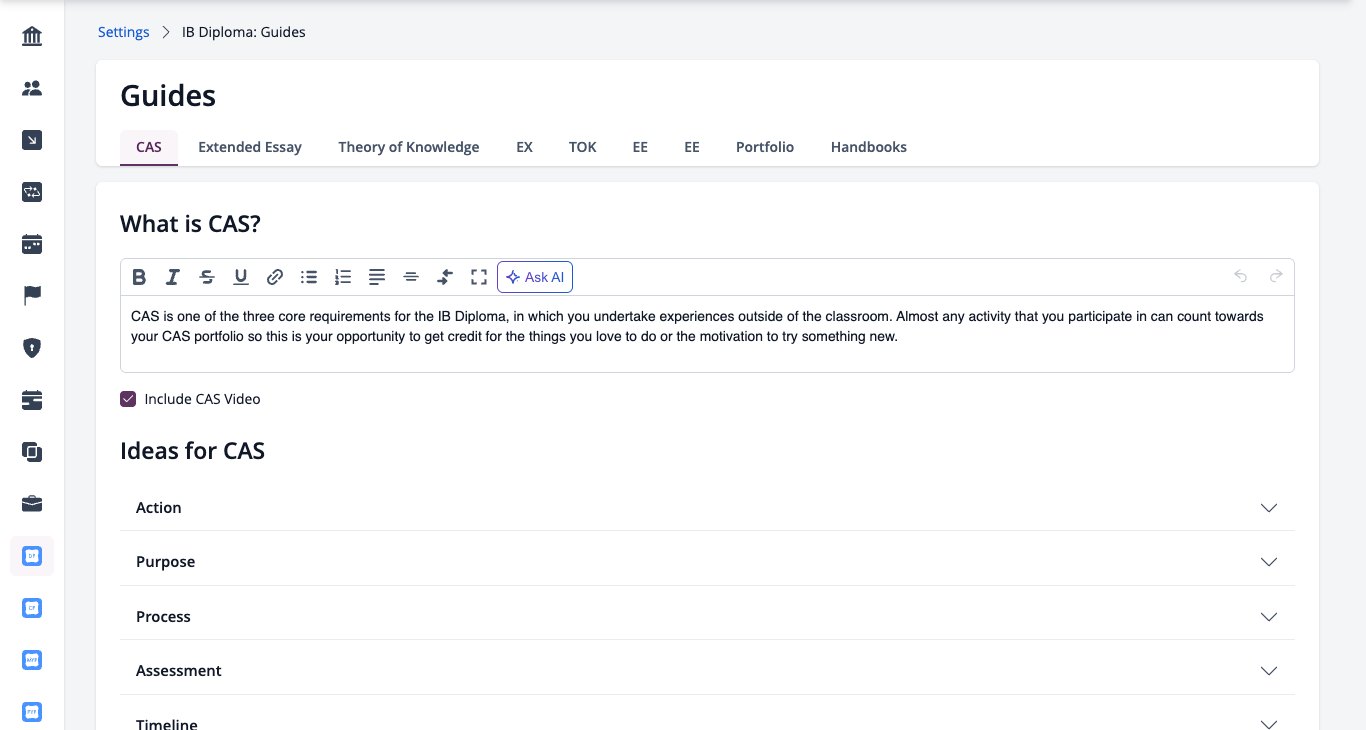This screenshot has height=730, width=1366.
Task: Click the undo arrow in the editor
Action: (x=1241, y=277)
